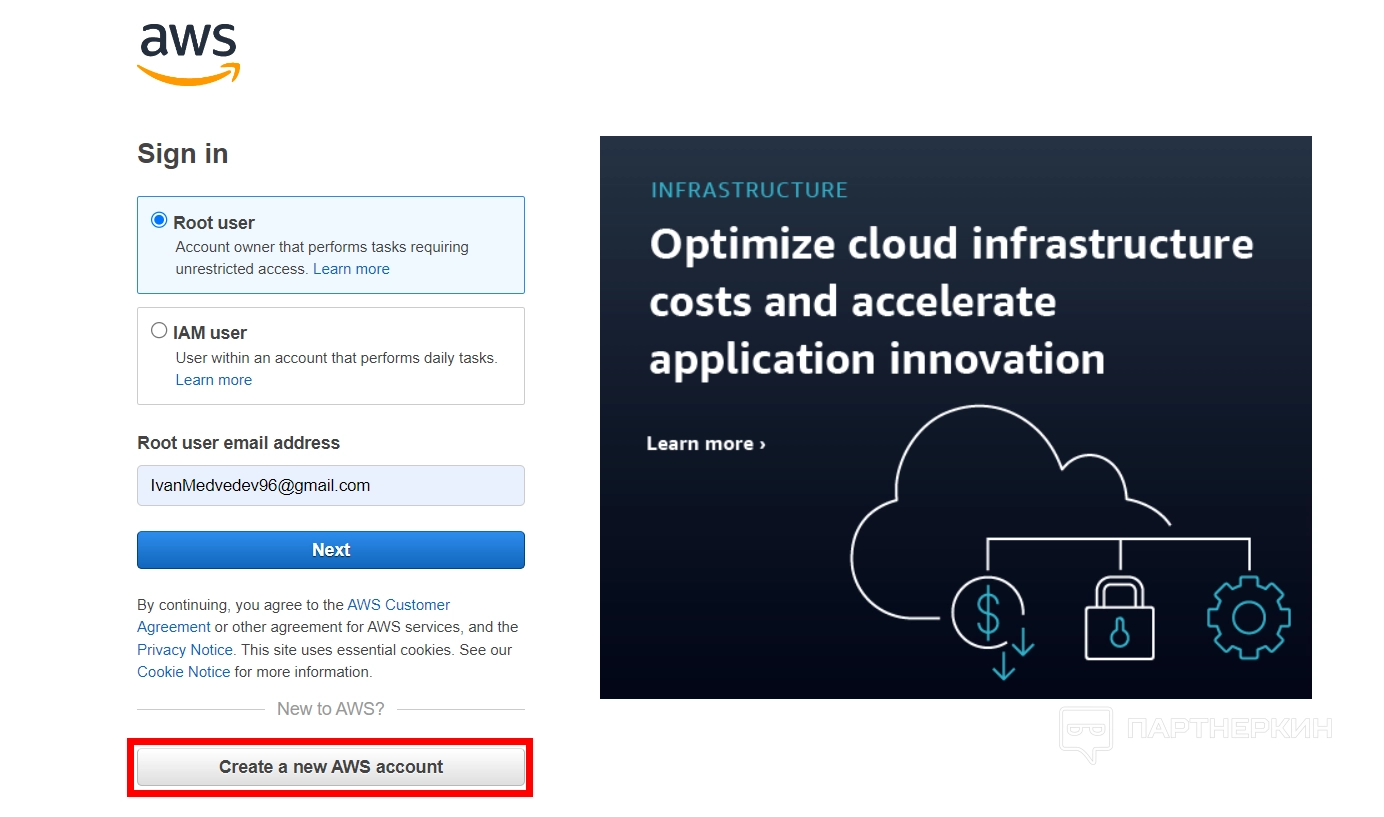
Task: Open Learn more link under IAM user
Action: 214,380
